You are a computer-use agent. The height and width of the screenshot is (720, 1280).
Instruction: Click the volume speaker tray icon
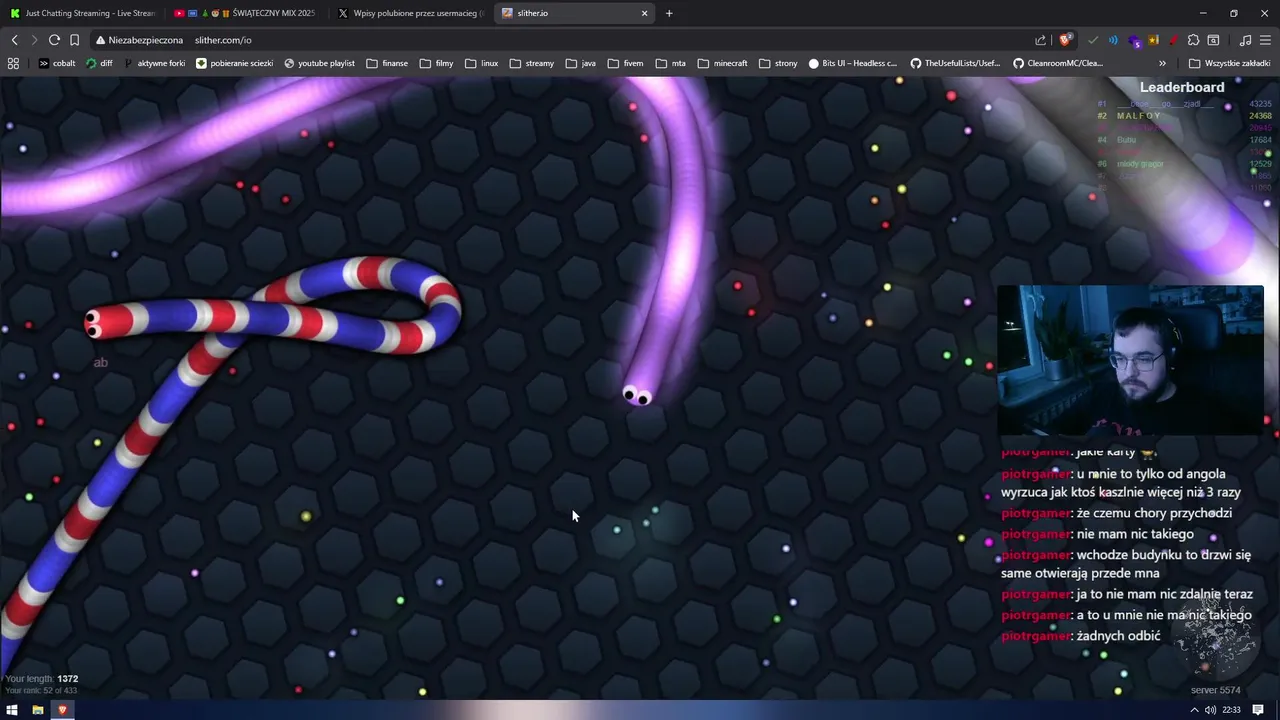point(1210,710)
